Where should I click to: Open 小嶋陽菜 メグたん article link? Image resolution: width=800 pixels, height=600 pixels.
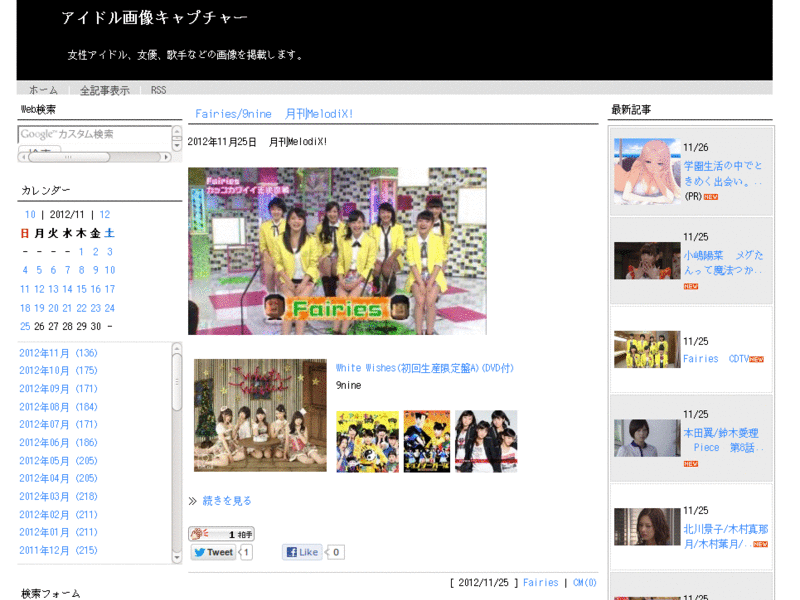click(x=723, y=262)
